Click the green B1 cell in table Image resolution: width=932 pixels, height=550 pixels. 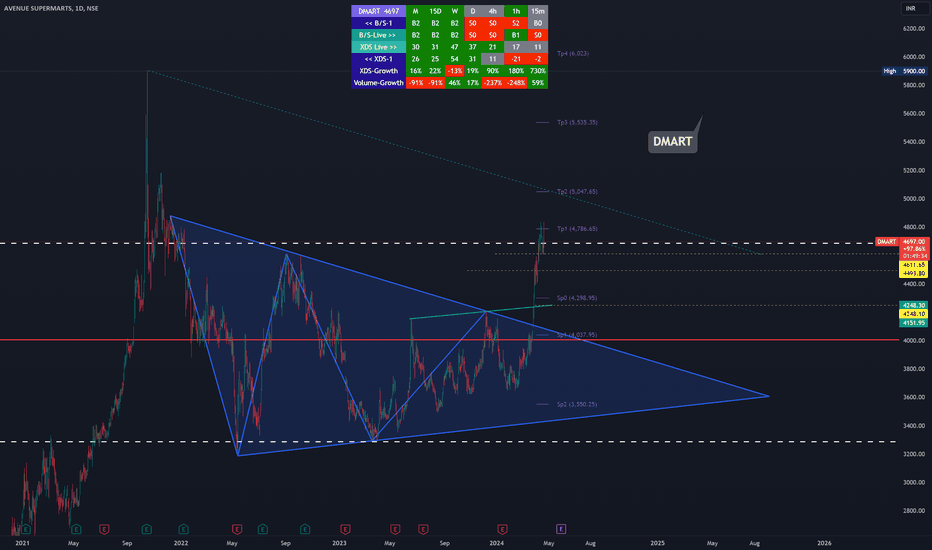(x=515, y=35)
